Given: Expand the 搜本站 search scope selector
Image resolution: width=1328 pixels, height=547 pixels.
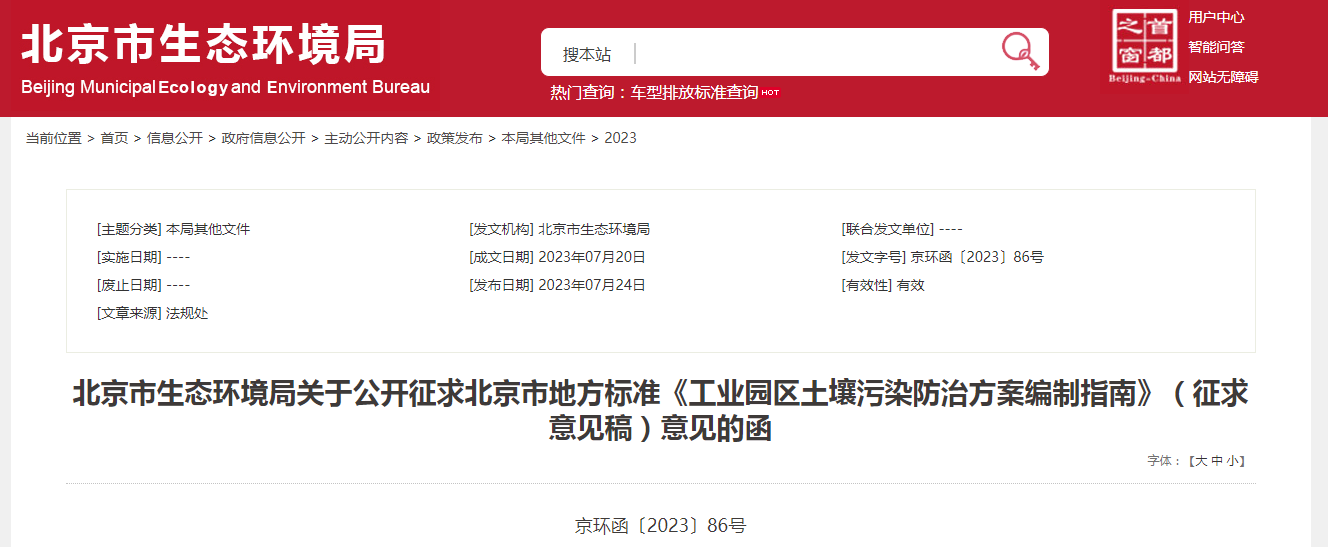Looking at the screenshot, I should (x=587, y=54).
